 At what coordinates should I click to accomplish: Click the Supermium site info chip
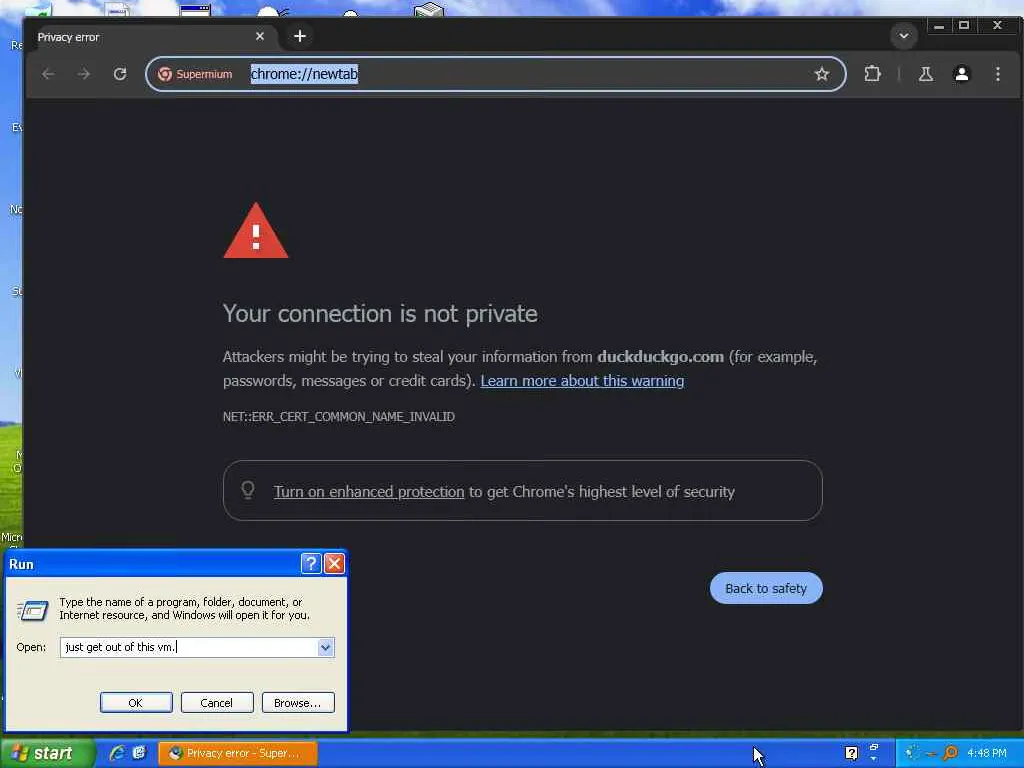click(195, 74)
